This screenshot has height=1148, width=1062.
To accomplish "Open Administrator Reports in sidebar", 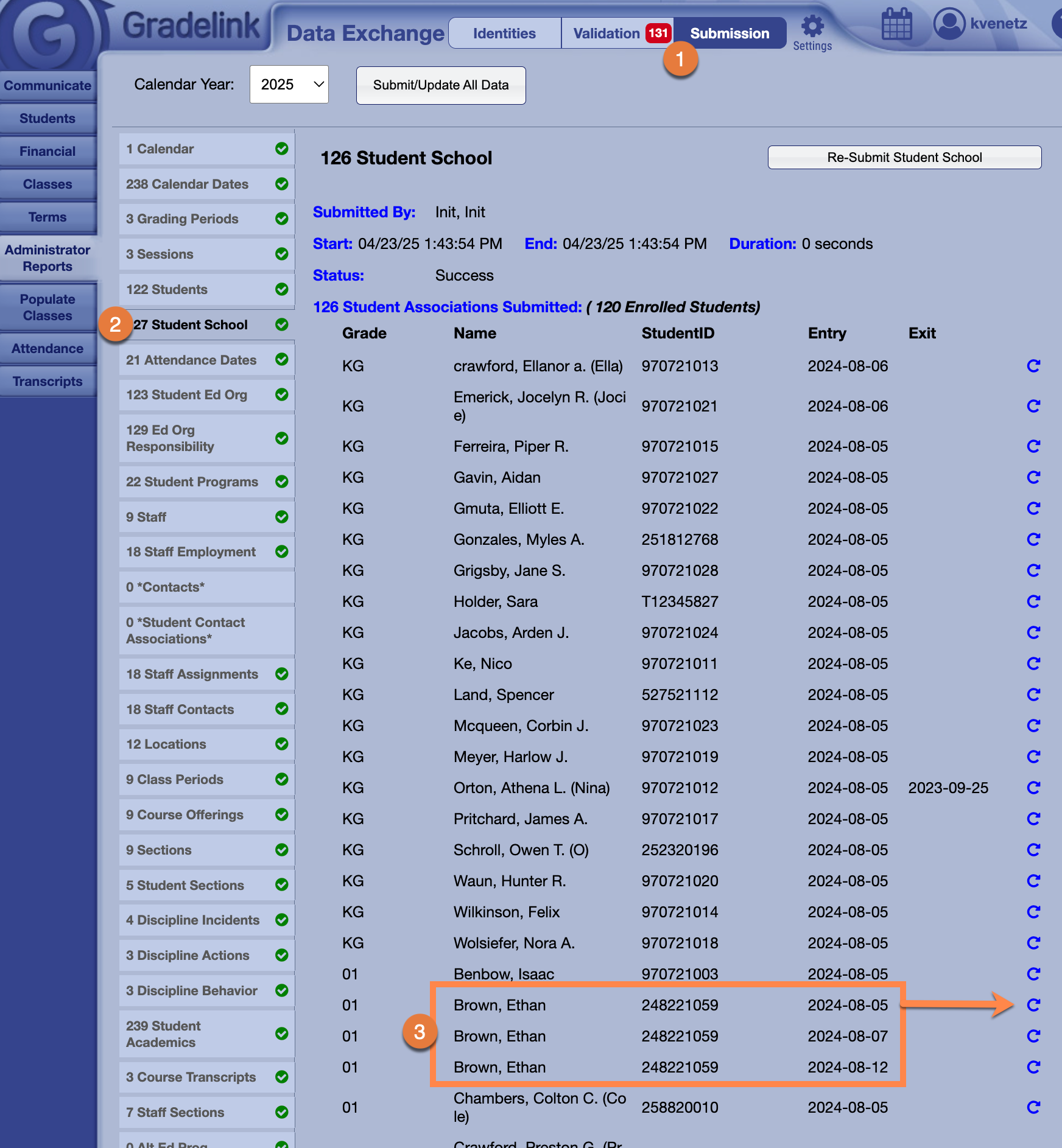I will pyautogui.click(x=47, y=258).
